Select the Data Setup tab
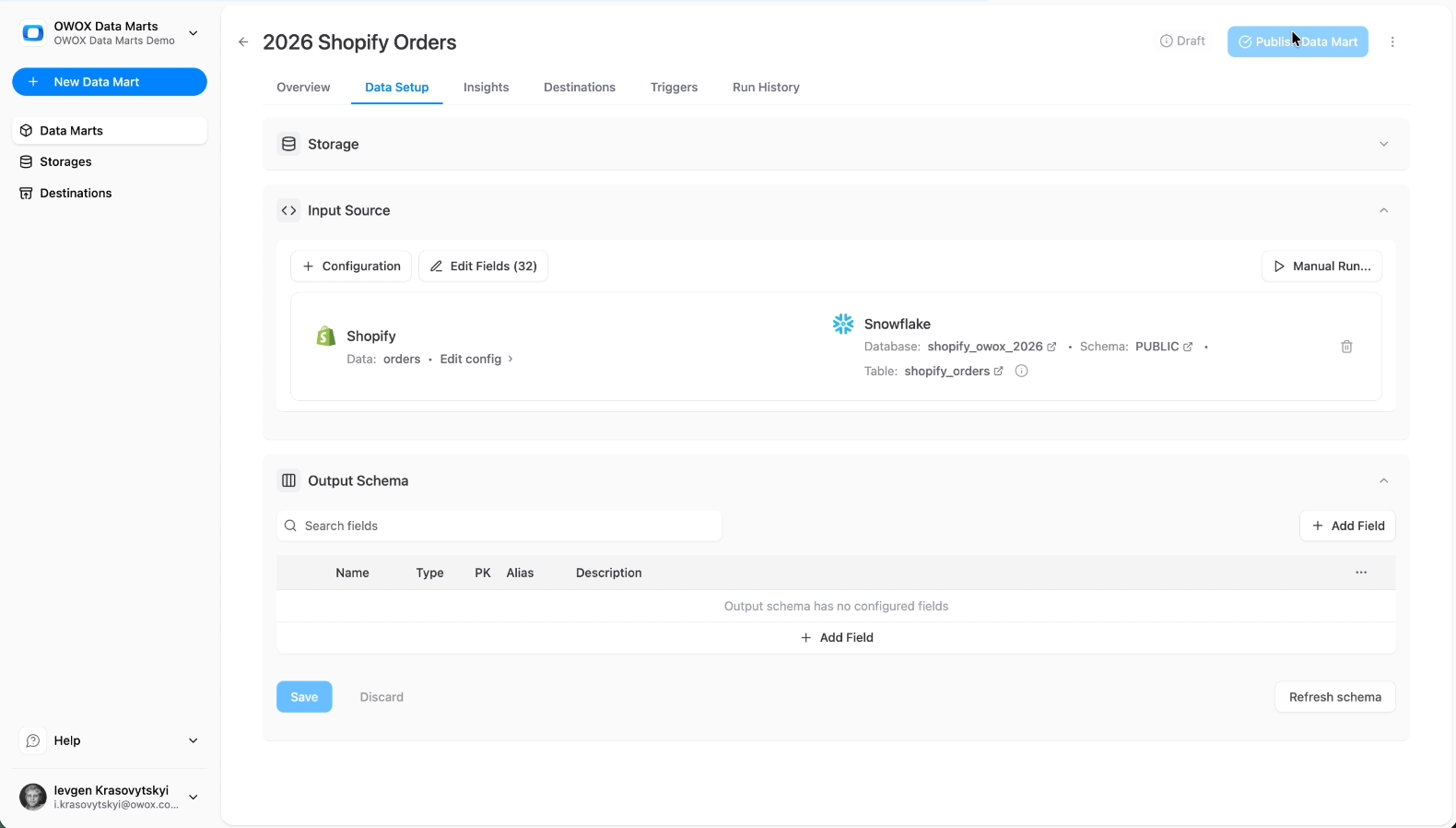This screenshot has height=828, width=1456. [397, 88]
